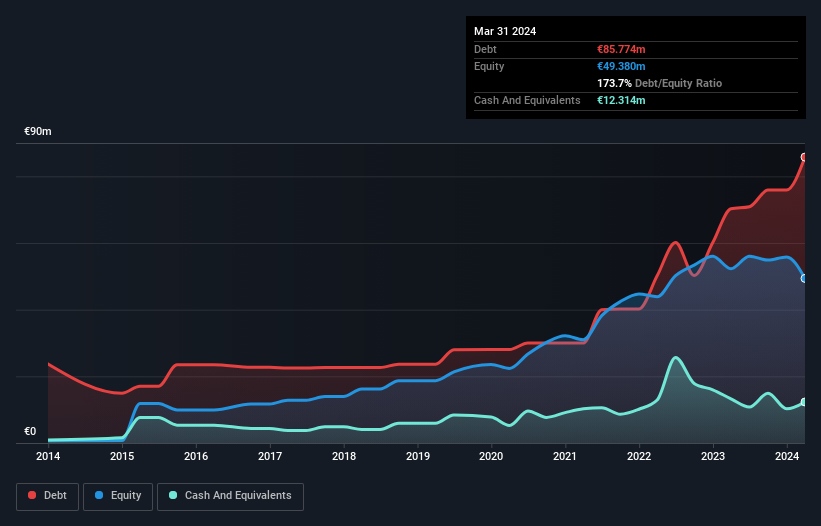Click the 2016 x-axis label

point(196,456)
